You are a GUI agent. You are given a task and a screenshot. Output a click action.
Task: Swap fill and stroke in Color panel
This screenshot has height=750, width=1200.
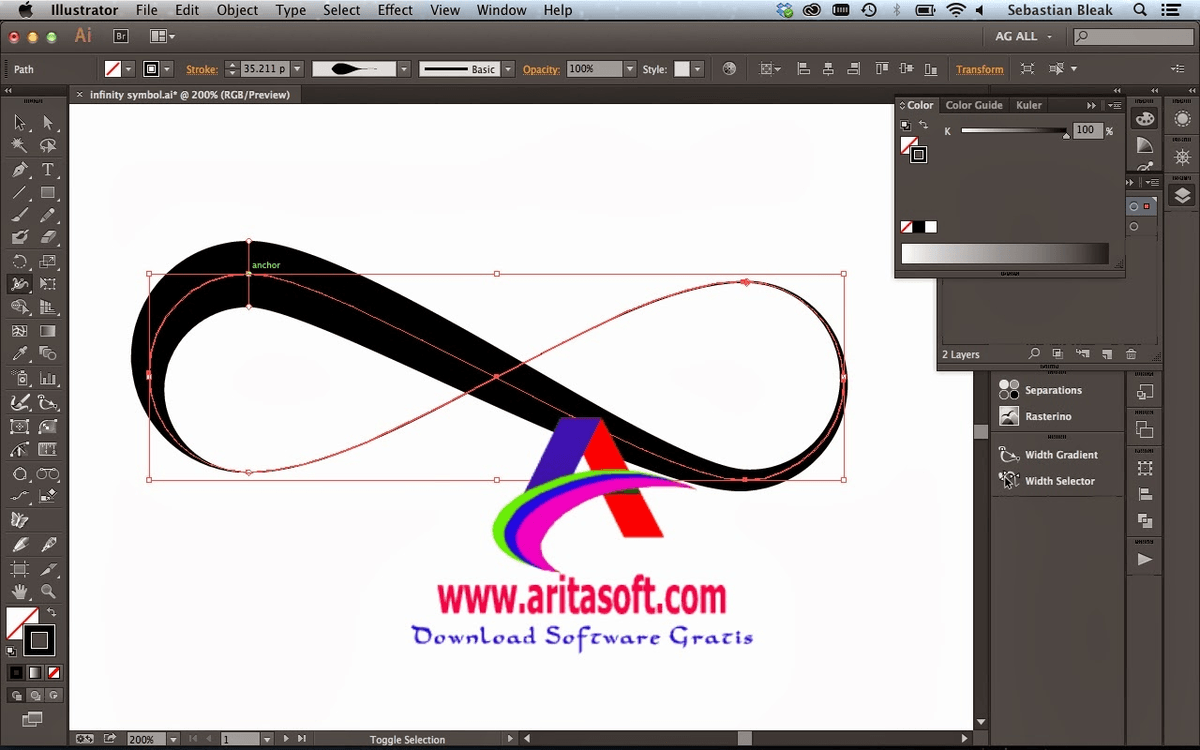point(923,126)
